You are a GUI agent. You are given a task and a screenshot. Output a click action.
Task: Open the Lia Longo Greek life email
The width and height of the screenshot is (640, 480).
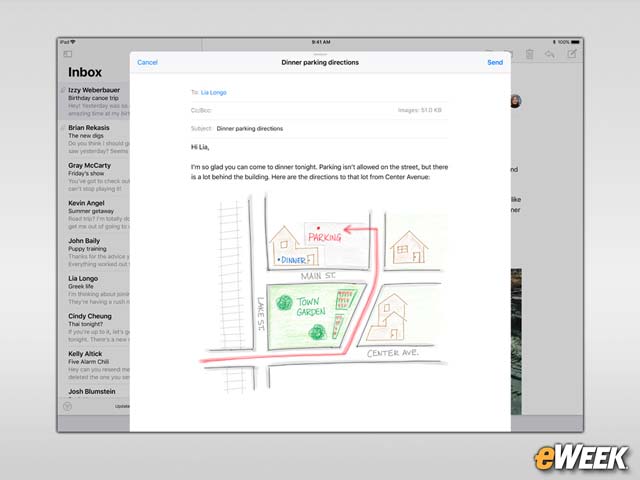(95, 290)
